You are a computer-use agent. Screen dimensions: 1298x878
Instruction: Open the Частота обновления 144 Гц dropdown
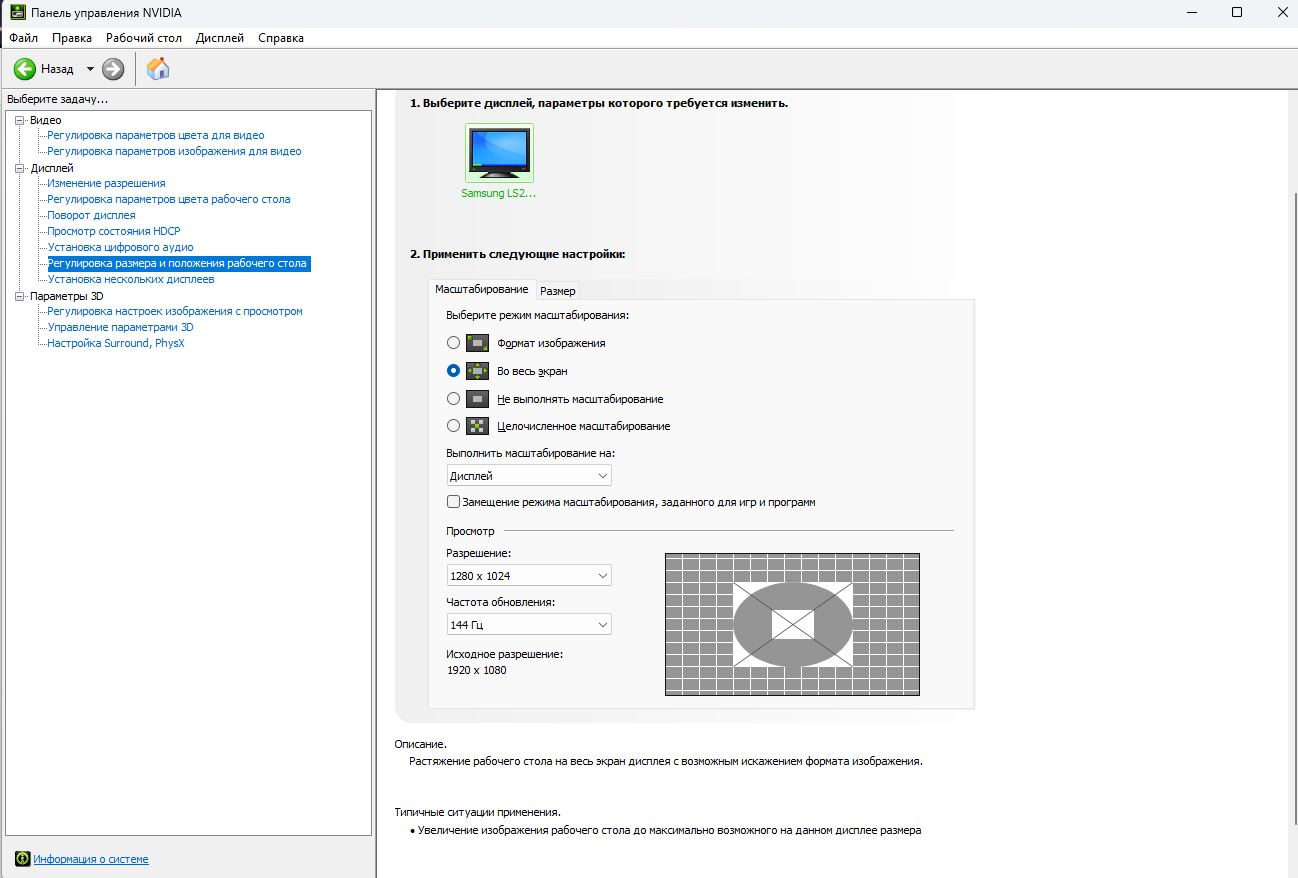point(529,625)
